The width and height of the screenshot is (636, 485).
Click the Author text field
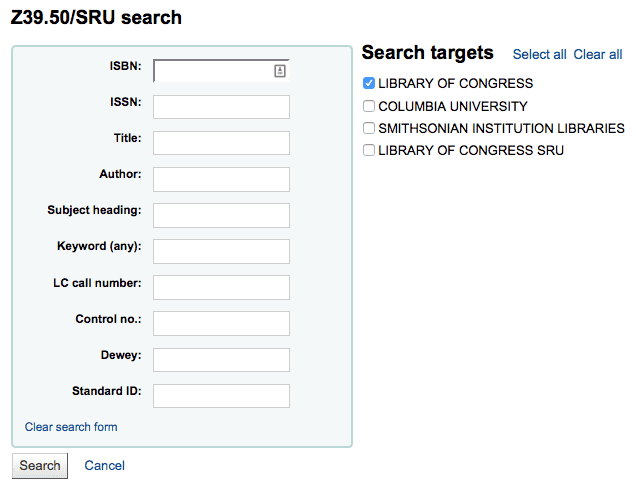(221, 179)
